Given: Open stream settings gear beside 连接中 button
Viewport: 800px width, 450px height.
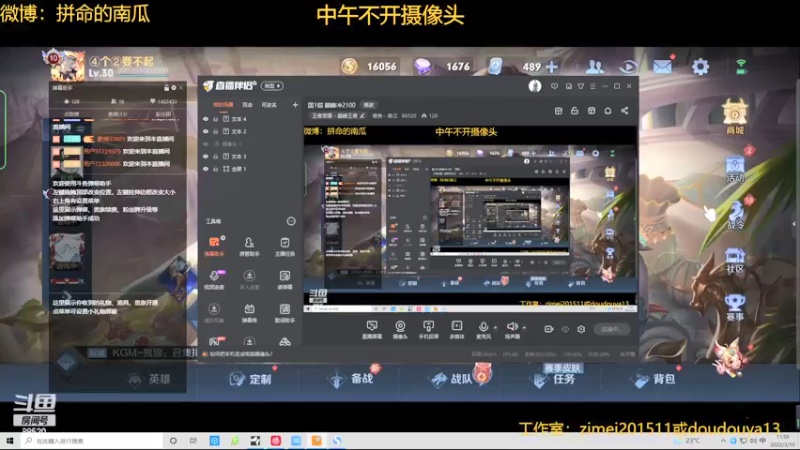Looking at the screenshot, I should (581, 329).
